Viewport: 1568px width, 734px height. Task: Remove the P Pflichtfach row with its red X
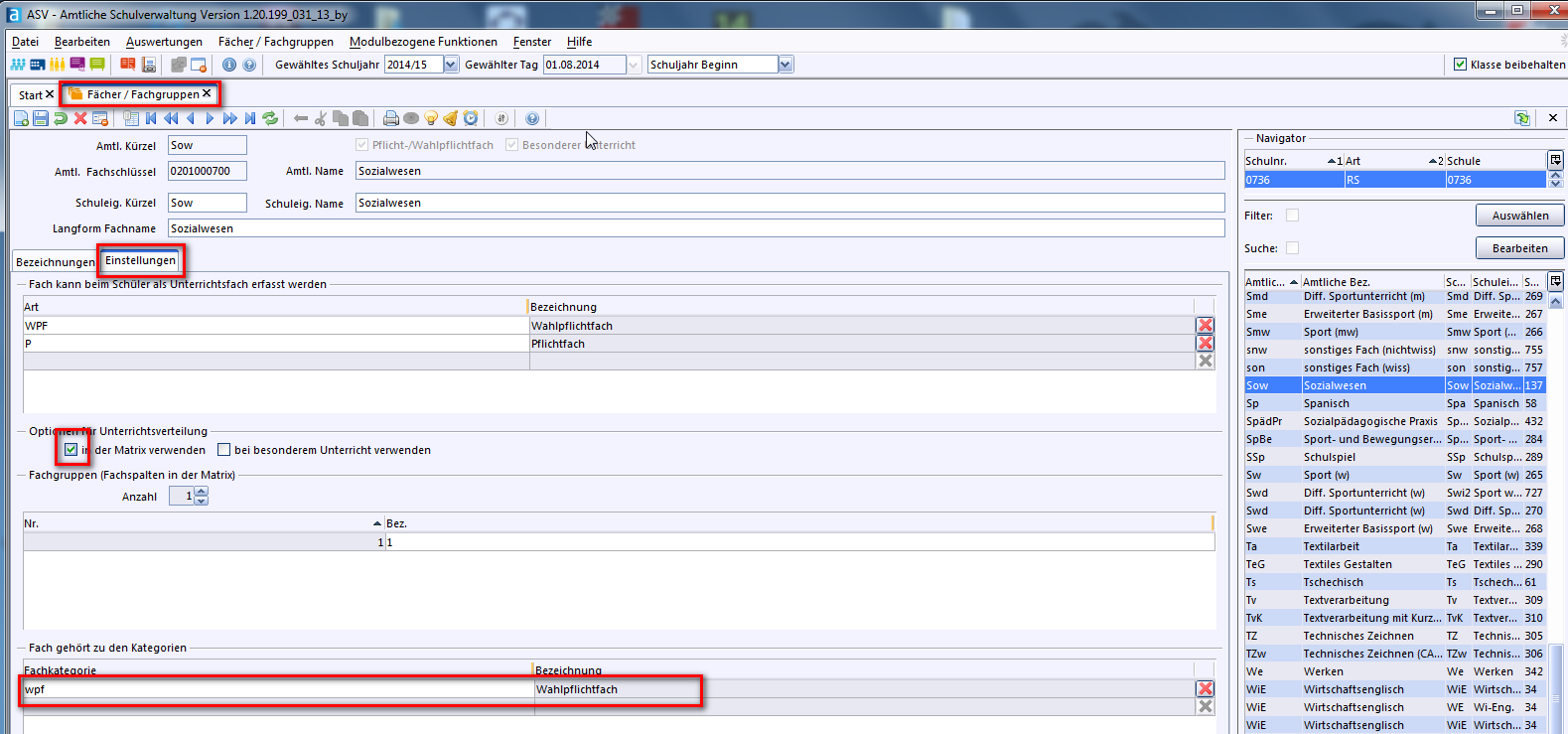[x=1206, y=344]
